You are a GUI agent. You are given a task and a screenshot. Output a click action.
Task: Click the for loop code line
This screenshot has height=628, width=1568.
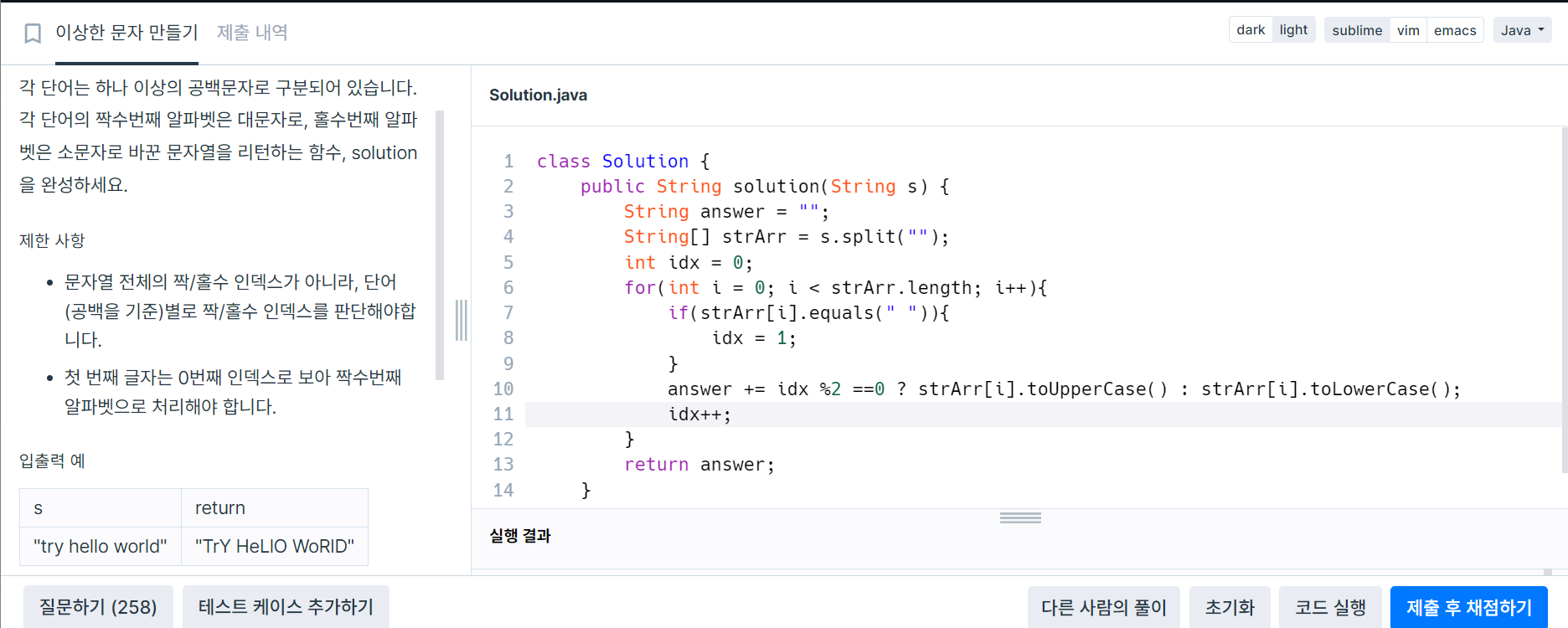click(x=836, y=288)
